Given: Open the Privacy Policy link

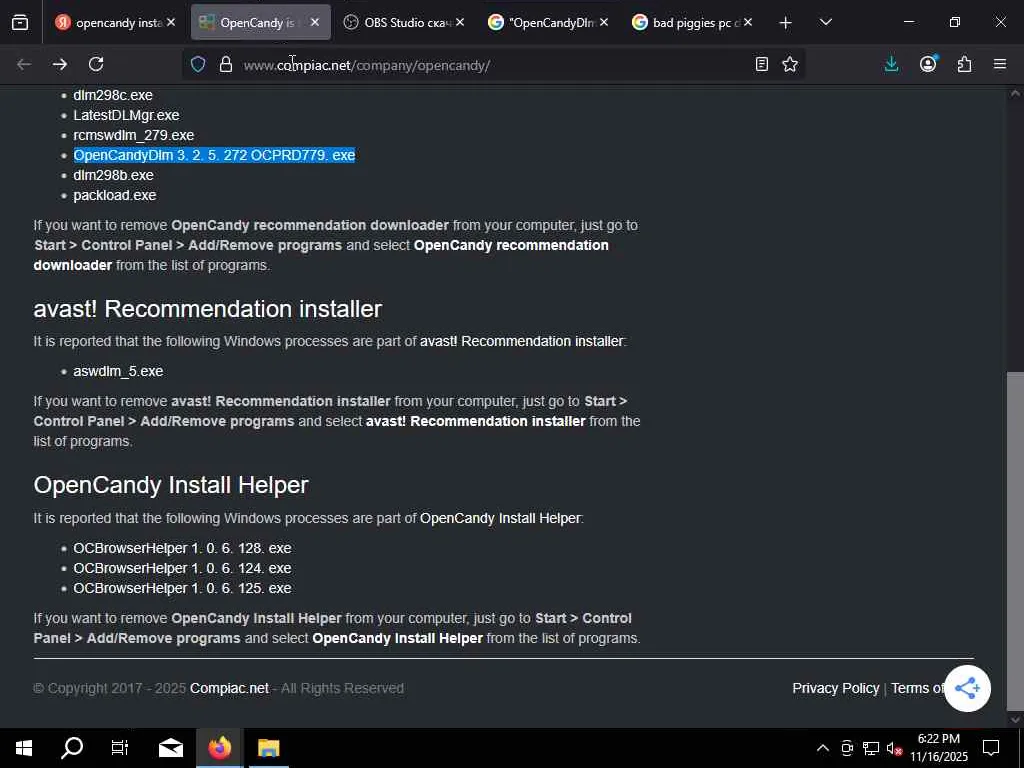Looking at the screenshot, I should (835, 688).
